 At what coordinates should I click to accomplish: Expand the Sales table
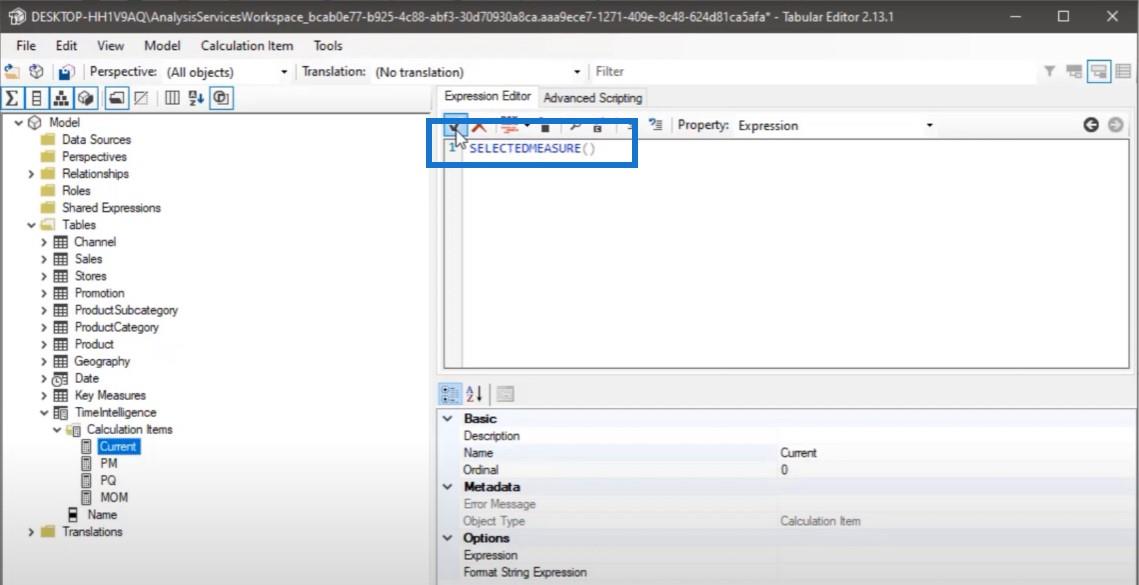(44, 259)
